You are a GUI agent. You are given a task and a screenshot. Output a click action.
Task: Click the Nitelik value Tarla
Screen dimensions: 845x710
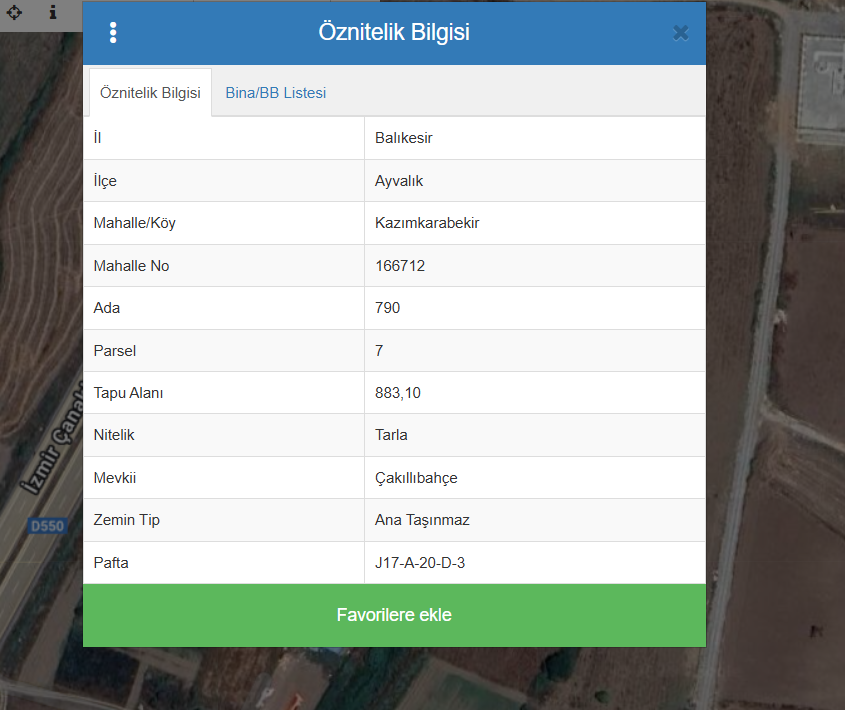[x=391, y=435]
